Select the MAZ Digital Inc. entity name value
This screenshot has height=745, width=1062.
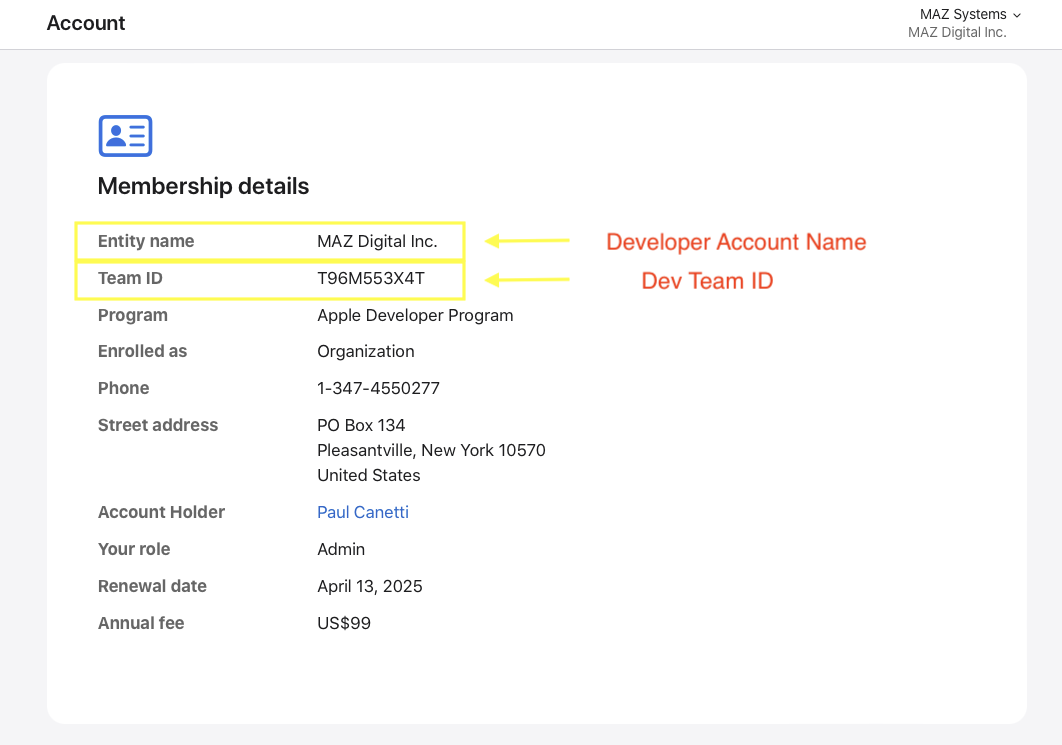377,241
